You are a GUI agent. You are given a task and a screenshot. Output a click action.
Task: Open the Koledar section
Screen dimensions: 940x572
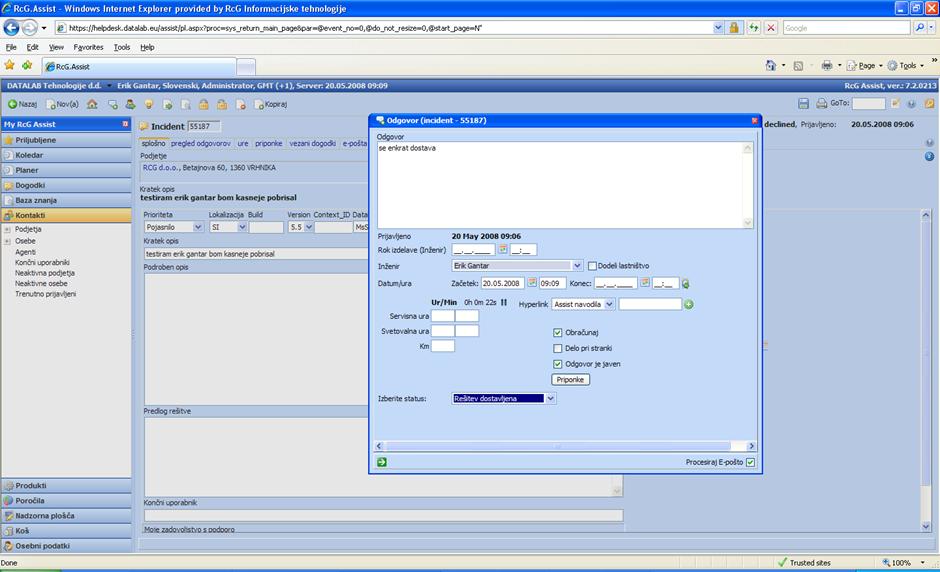point(66,155)
